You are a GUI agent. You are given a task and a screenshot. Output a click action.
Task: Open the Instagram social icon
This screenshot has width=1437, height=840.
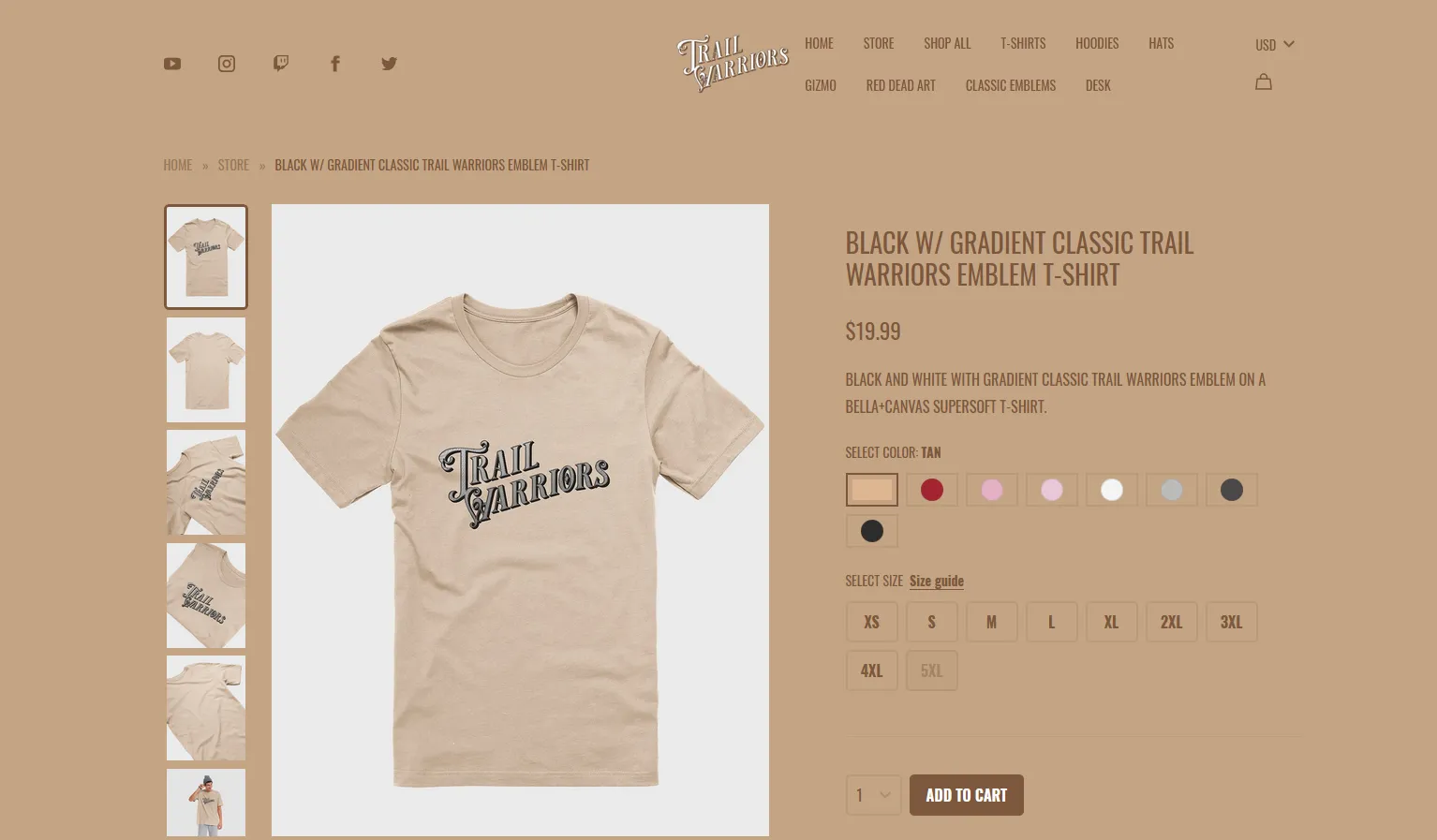[x=227, y=64]
